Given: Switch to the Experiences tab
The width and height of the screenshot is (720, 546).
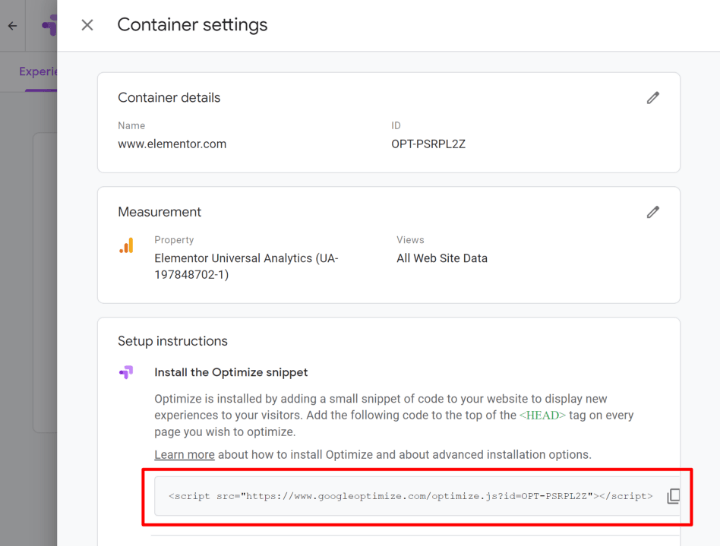Looking at the screenshot, I should click(38, 72).
